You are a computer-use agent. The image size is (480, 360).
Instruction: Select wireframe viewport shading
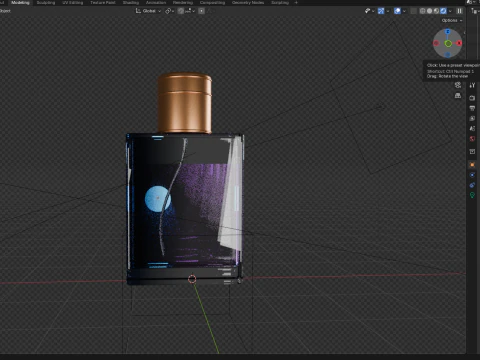point(422,11)
